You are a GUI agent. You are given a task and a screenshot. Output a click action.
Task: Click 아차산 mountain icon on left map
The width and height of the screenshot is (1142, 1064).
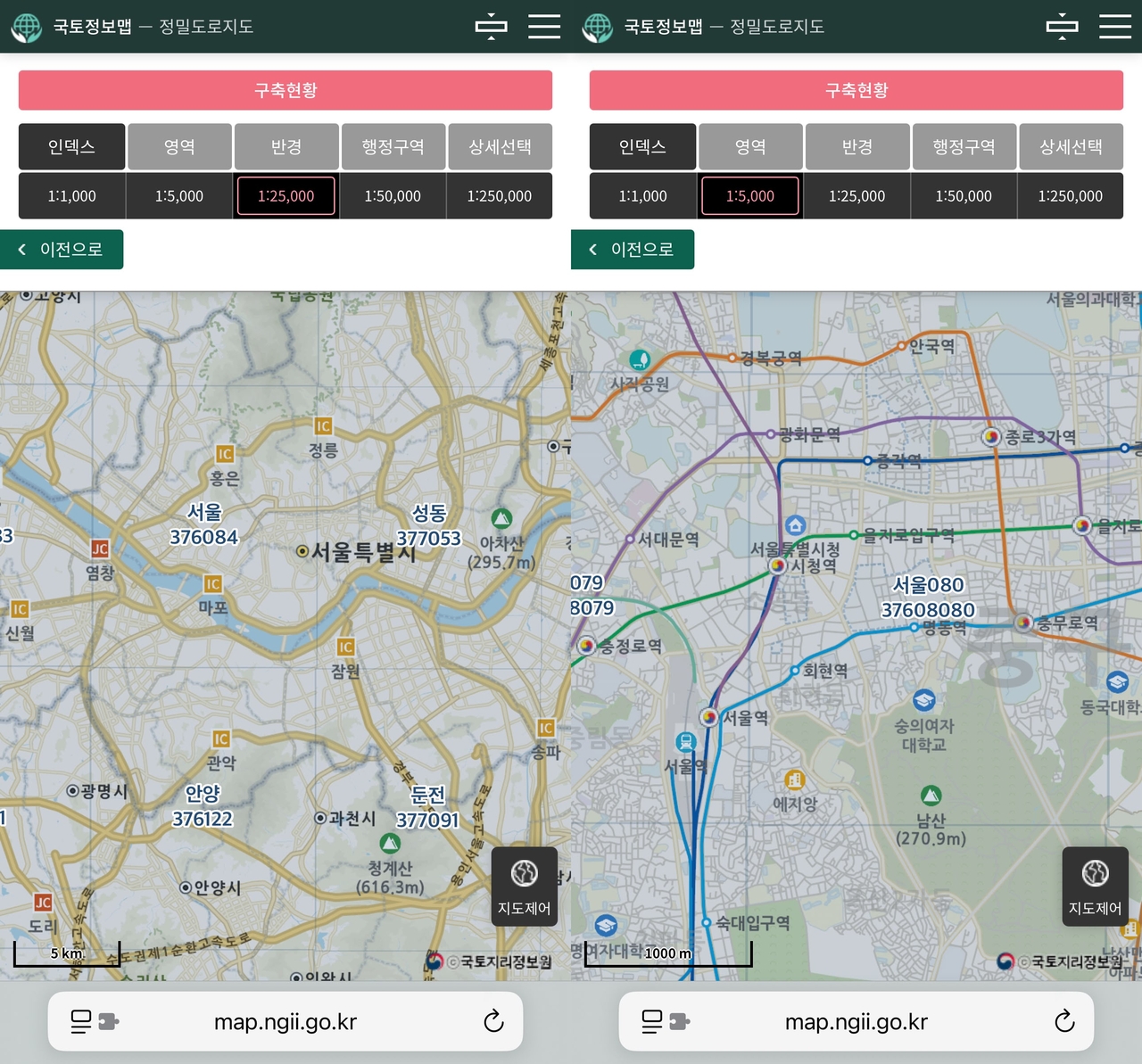tap(502, 518)
